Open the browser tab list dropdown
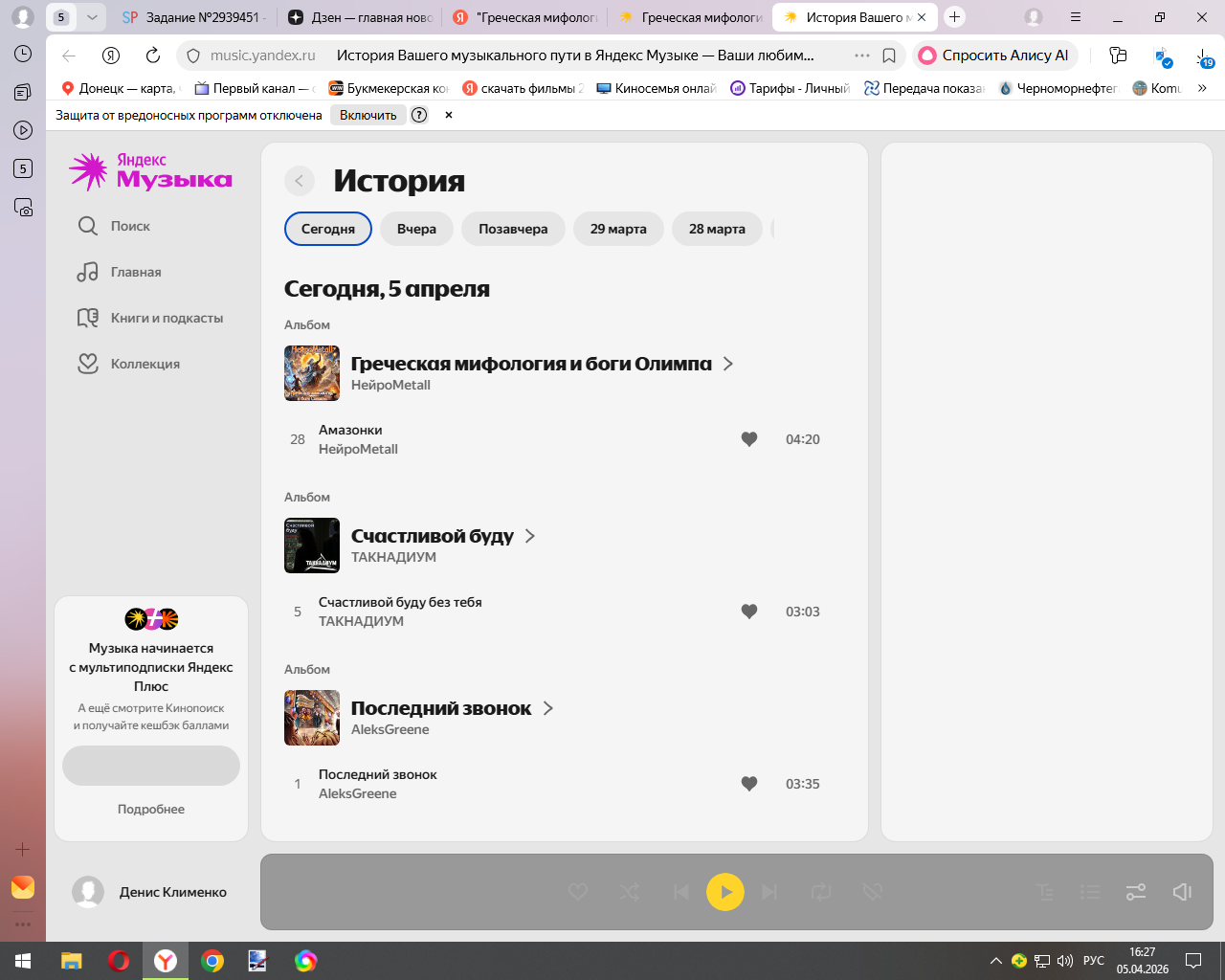This screenshot has width=1225, height=980. point(92,17)
